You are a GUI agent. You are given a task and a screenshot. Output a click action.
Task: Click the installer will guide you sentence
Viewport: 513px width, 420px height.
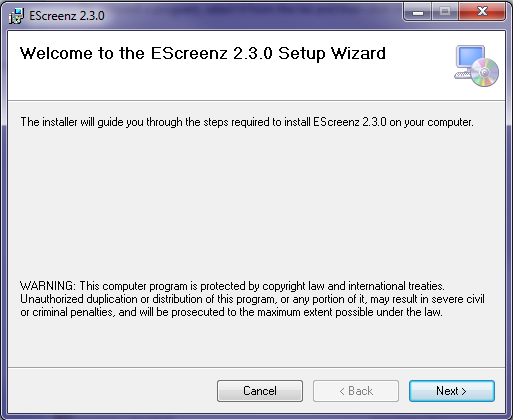point(247,122)
